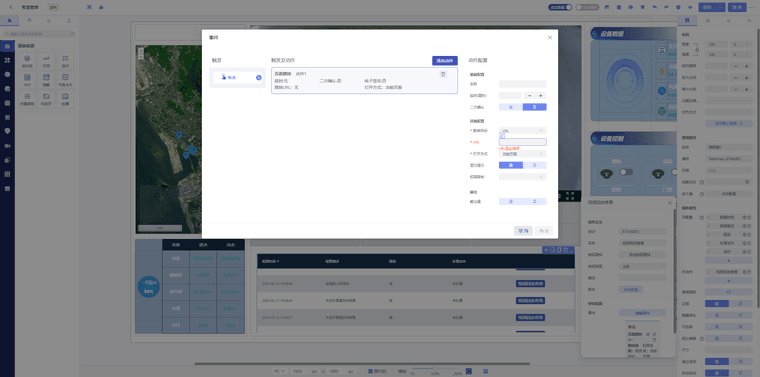Open the 打开方式 dropdown showing 当前页面
Image resolution: width=760 pixels, height=377 pixels.
(522, 154)
